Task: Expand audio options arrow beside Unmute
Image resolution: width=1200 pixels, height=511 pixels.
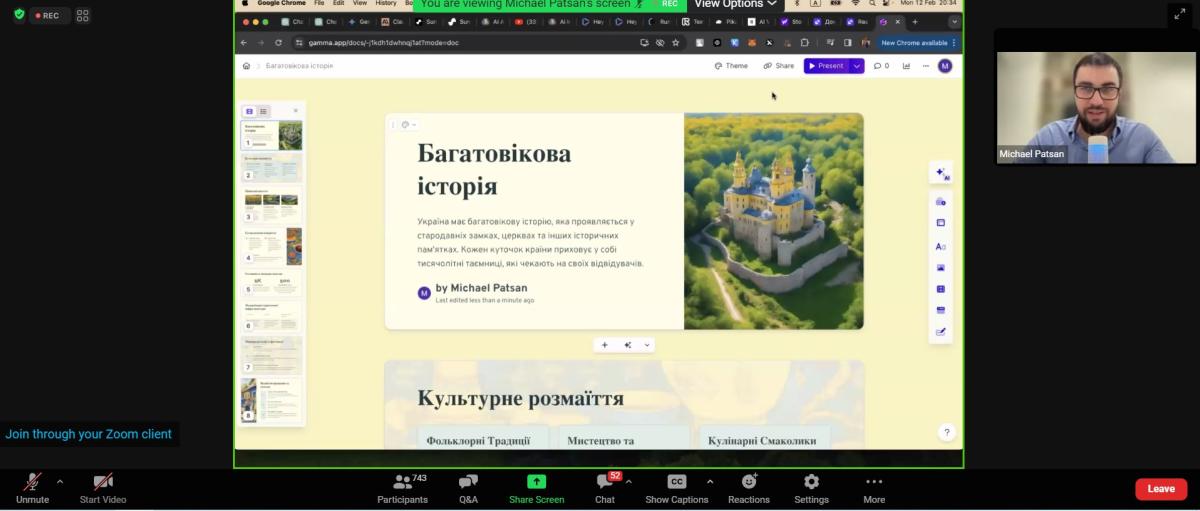Action: click(x=60, y=481)
